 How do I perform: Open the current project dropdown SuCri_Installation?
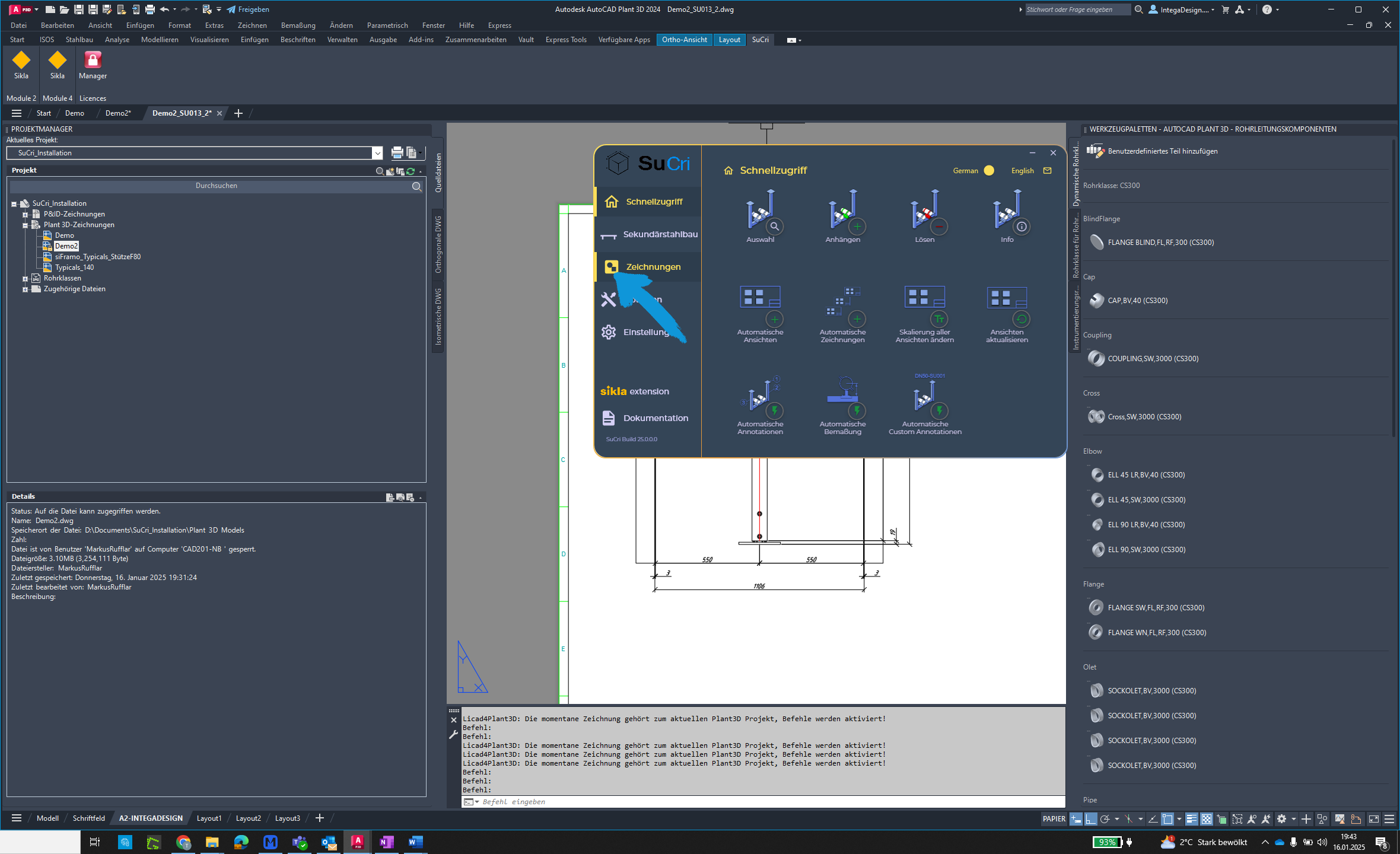pos(377,153)
